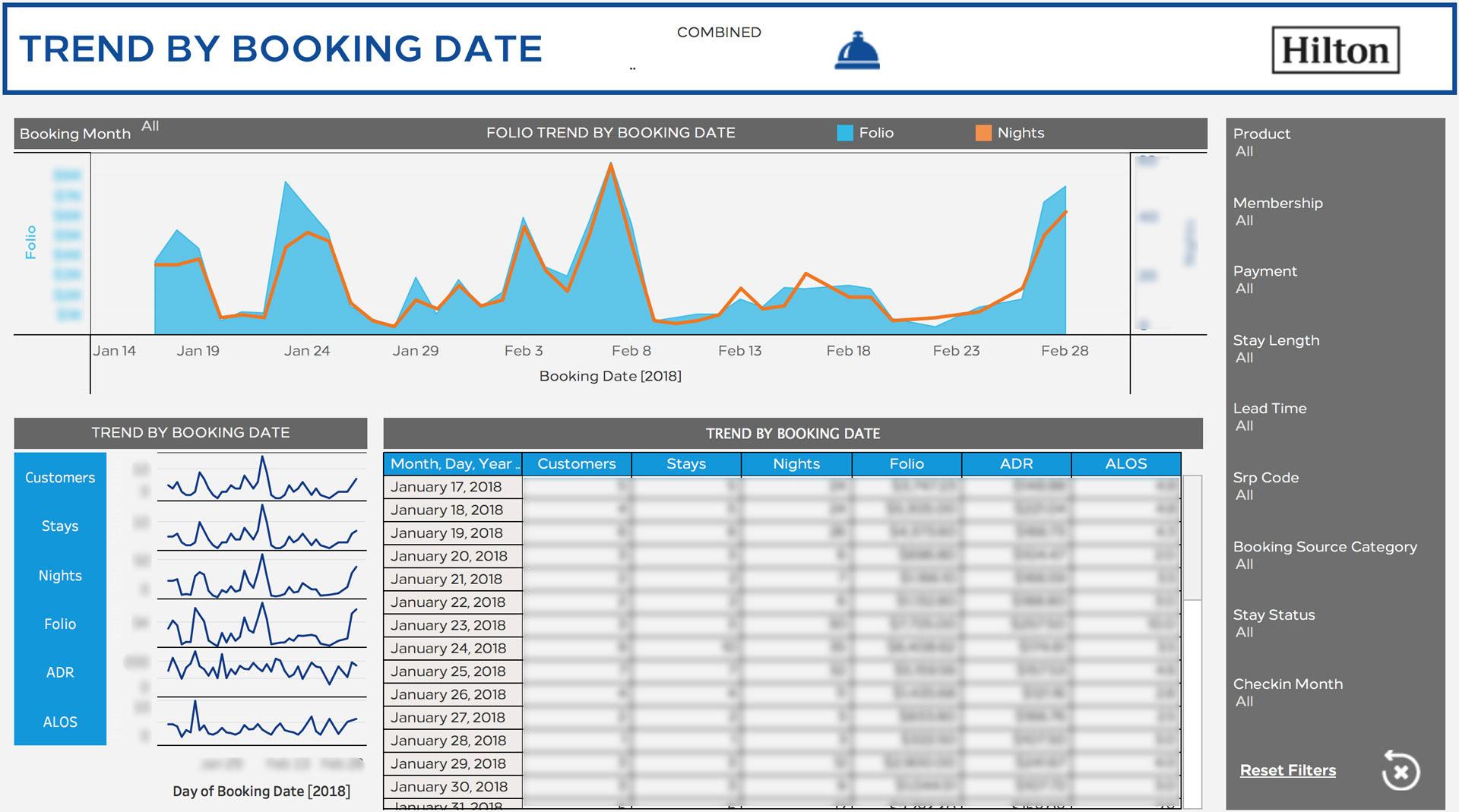Image resolution: width=1459 pixels, height=812 pixels.
Task: Select the ALOS metric tile
Action: tap(60, 722)
